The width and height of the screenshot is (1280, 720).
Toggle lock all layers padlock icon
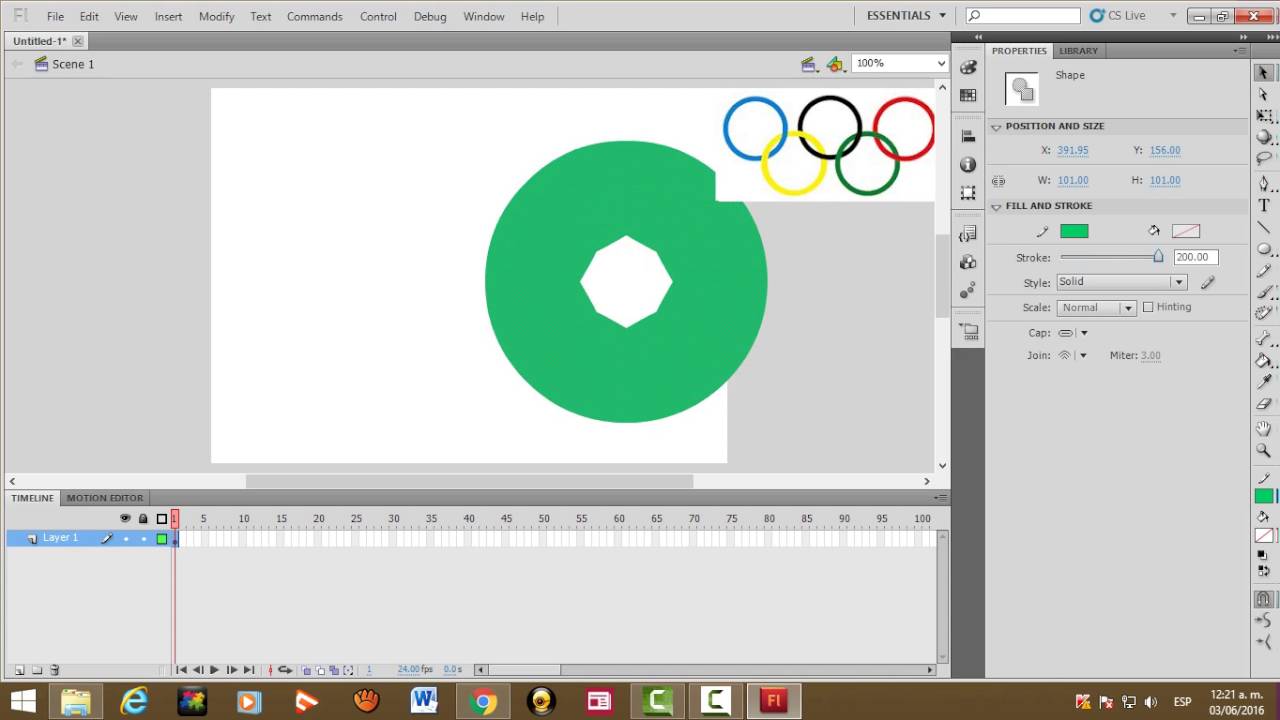143,518
